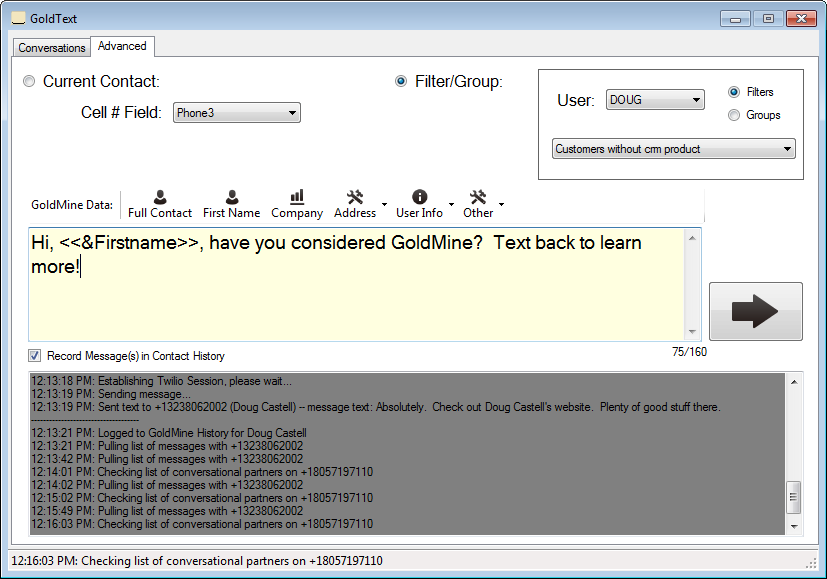The height and width of the screenshot is (579, 827).
Task: Open the Cell # Field Phone3 dropdown
Action: [237, 113]
